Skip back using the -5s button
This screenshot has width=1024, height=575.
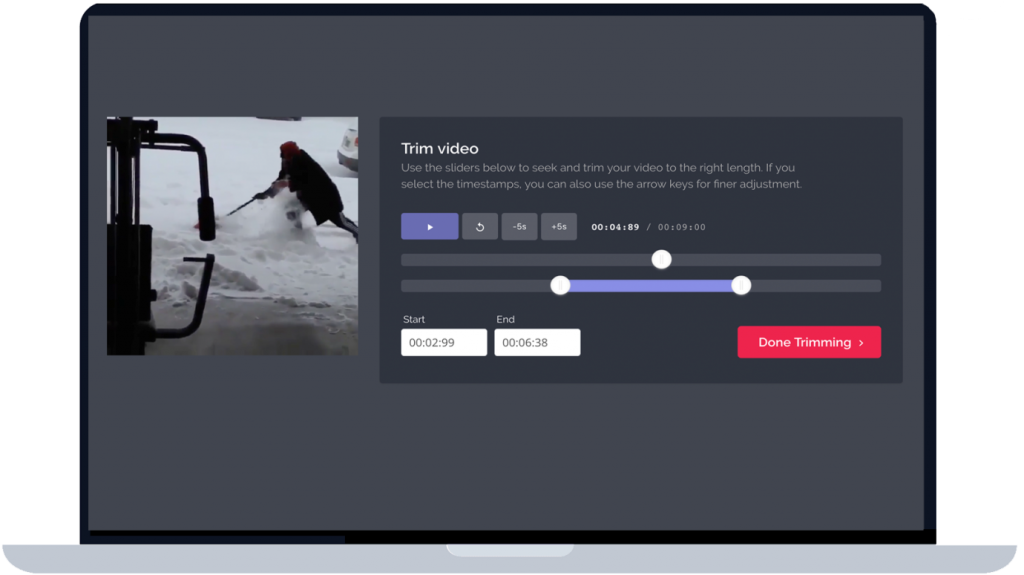tap(519, 227)
